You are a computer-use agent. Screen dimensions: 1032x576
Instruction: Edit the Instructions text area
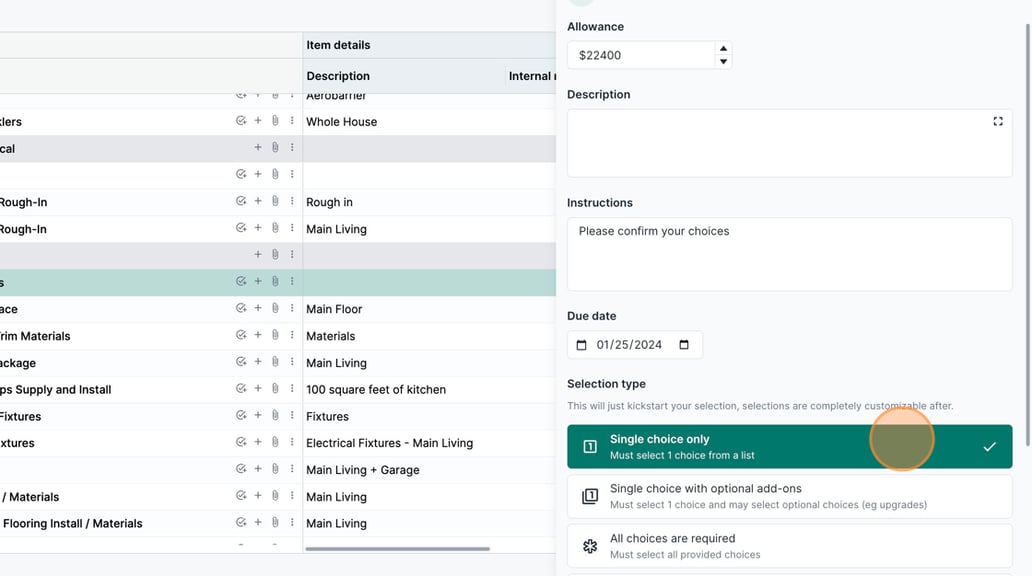789,254
